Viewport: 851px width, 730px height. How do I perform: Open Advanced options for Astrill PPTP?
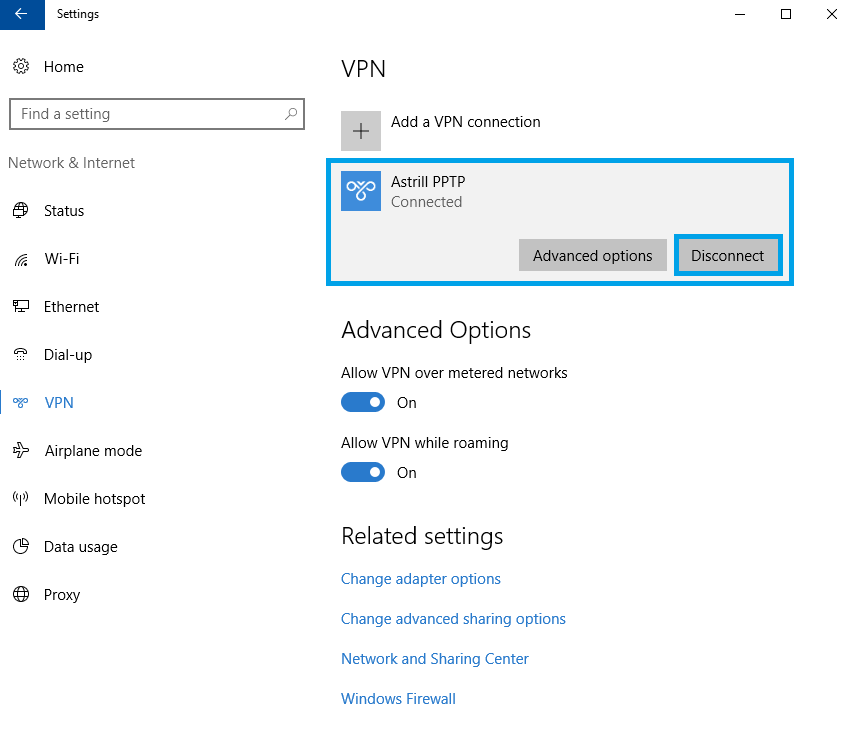click(592, 255)
